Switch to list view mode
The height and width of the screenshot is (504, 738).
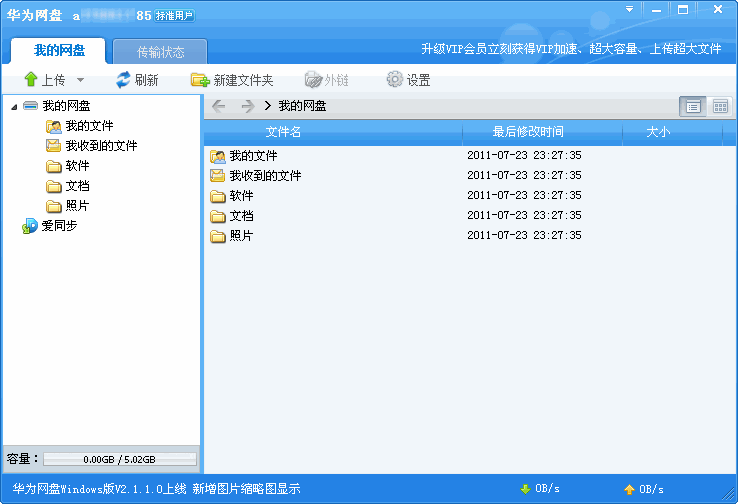tap(693, 107)
